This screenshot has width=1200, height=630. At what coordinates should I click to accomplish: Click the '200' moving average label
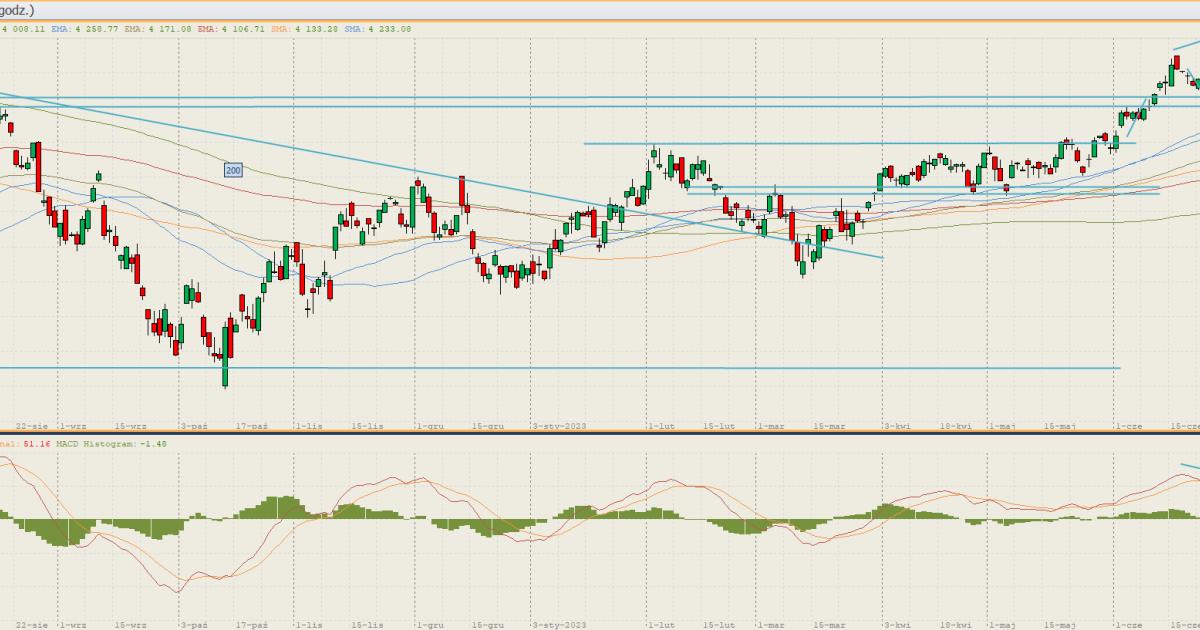point(233,171)
